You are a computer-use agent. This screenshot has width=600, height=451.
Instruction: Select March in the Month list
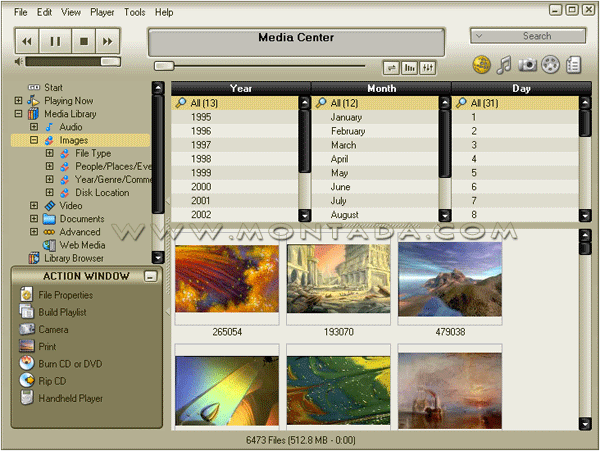[x=343, y=145]
